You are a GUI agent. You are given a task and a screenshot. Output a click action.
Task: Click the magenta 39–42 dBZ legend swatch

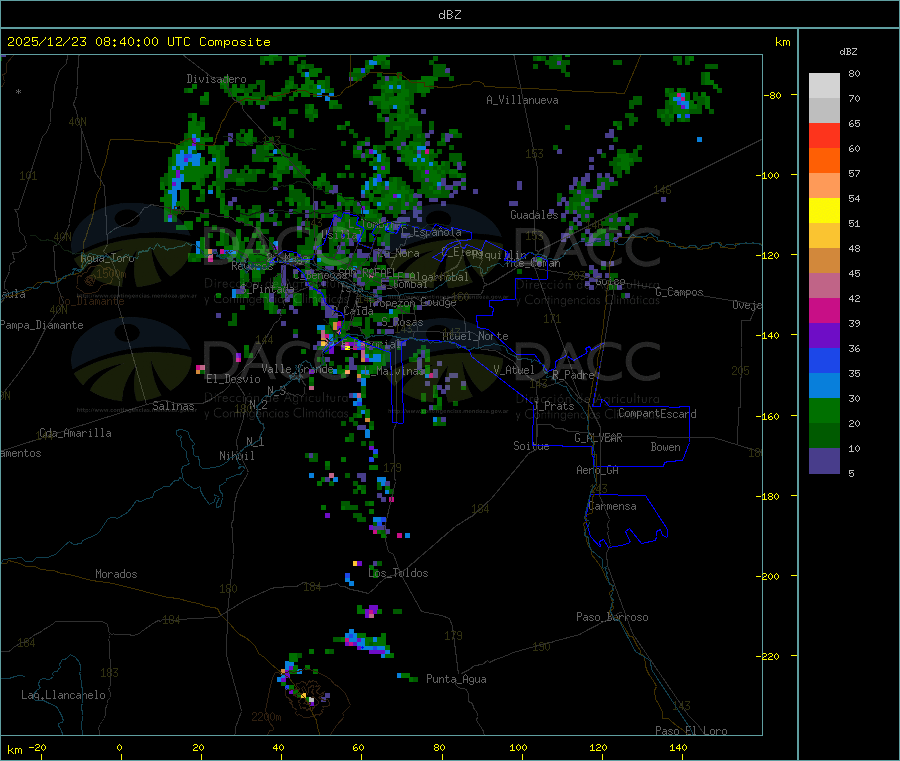[824, 310]
